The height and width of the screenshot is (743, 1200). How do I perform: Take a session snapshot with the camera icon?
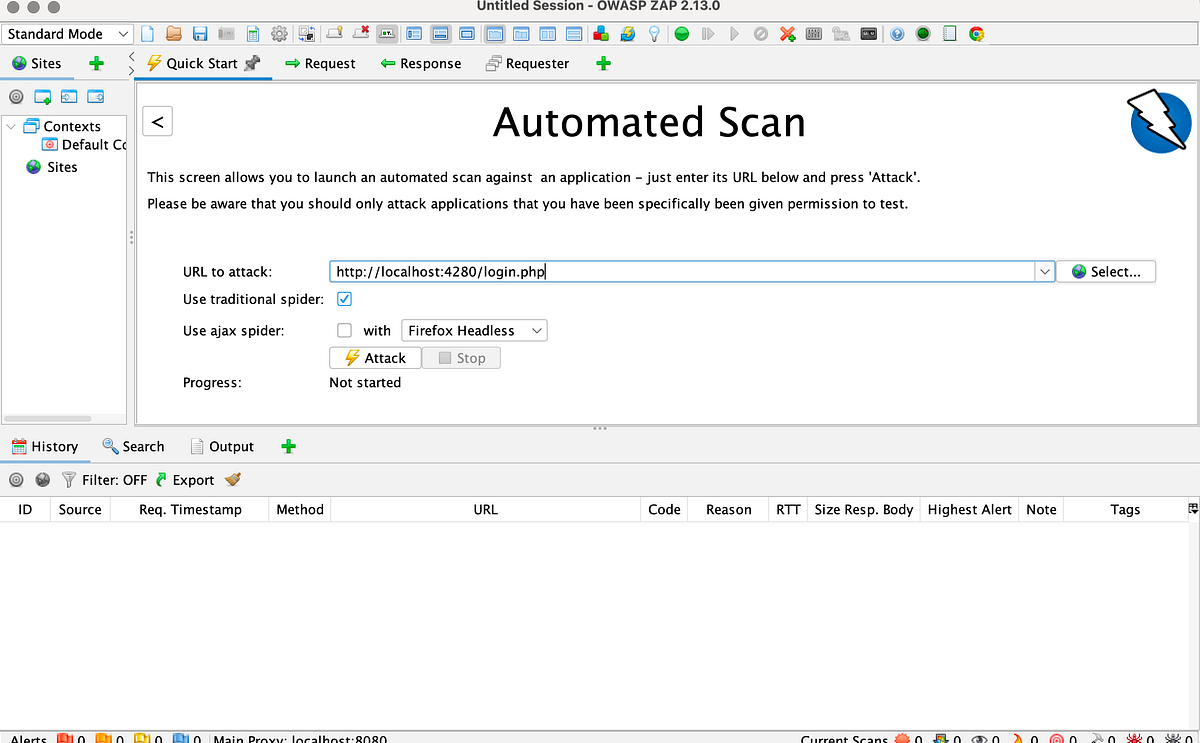point(224,33)
